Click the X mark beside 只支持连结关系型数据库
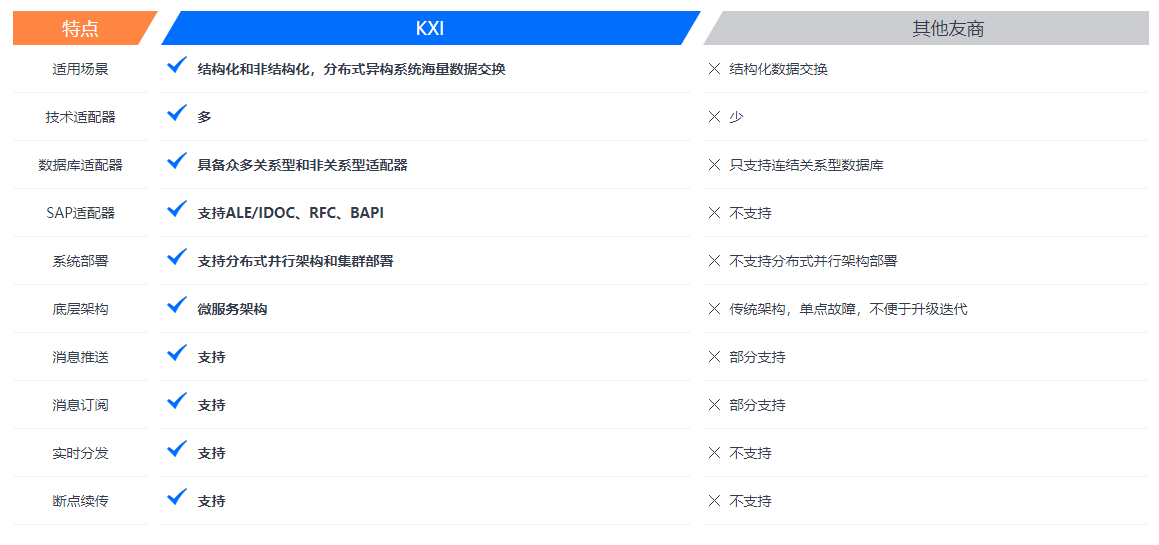 [x=714, y=165]
